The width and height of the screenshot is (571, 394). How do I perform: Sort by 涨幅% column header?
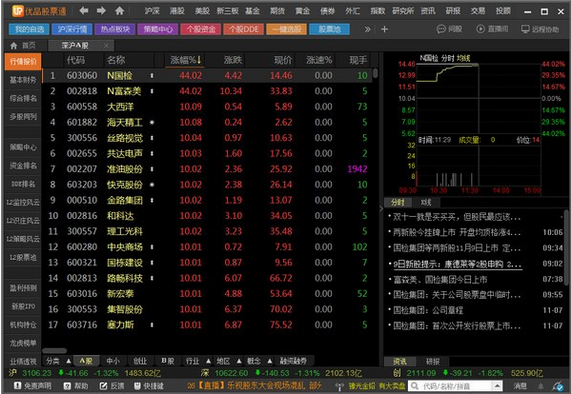(x=185, y=60)
